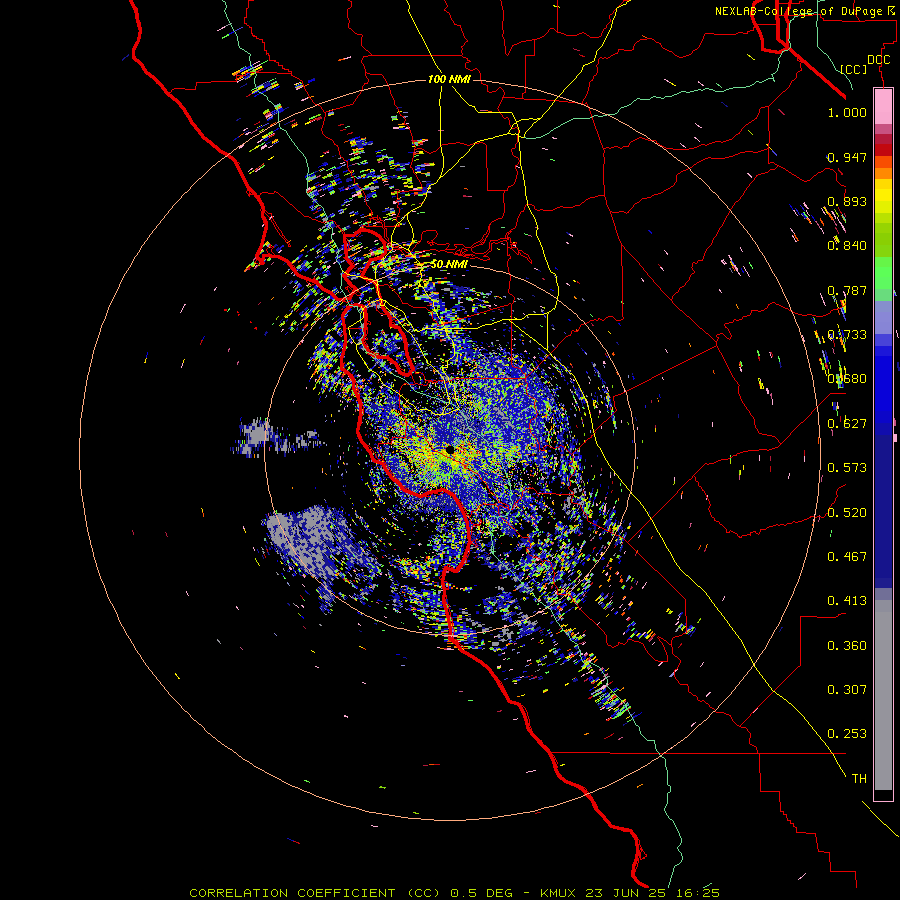Pick the bright green swatch above 0.787
The height and width of the screenshot is (900, 900).
(883, 273)
